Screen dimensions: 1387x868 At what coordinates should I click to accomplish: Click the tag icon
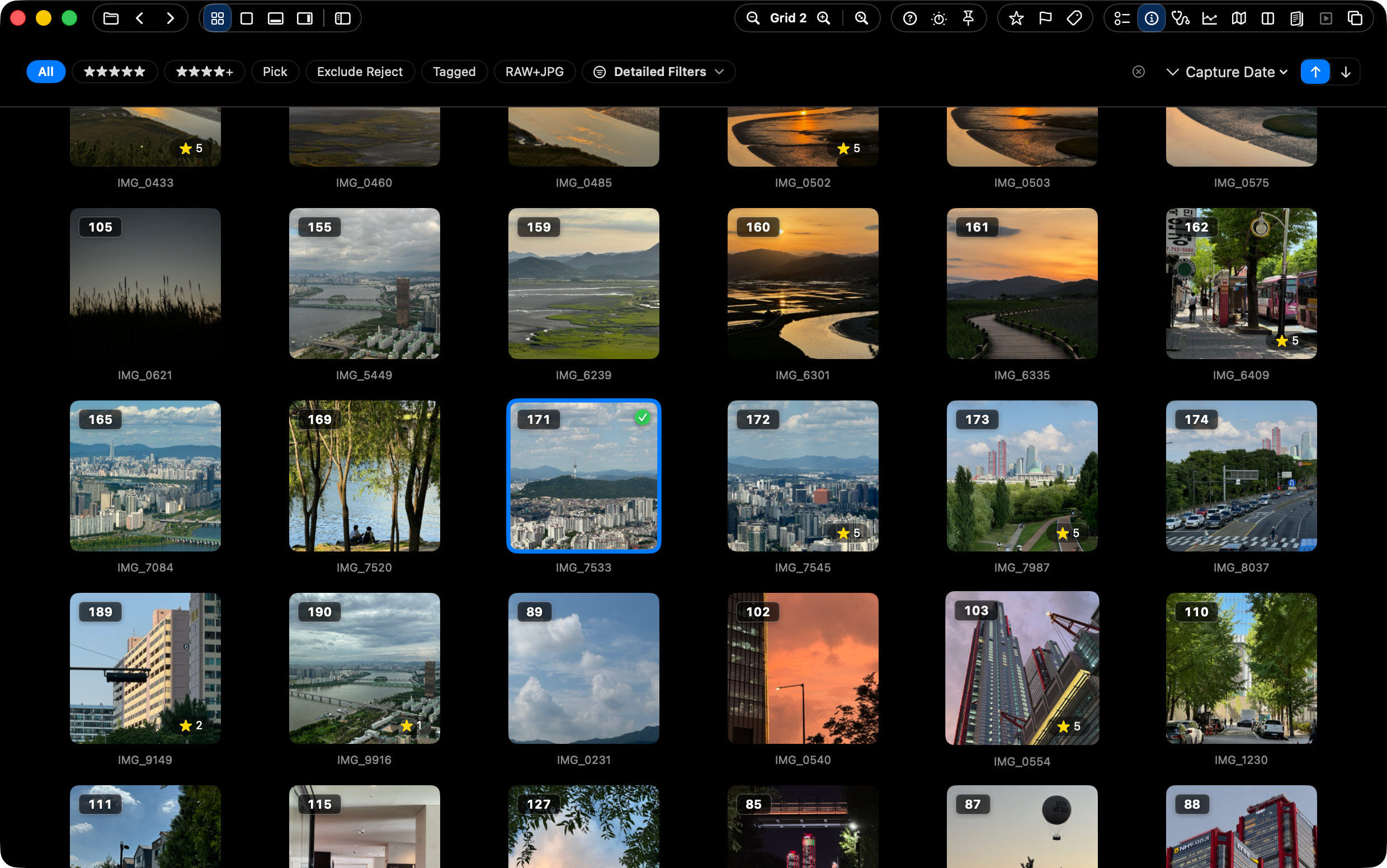(x=1074, y=18)
